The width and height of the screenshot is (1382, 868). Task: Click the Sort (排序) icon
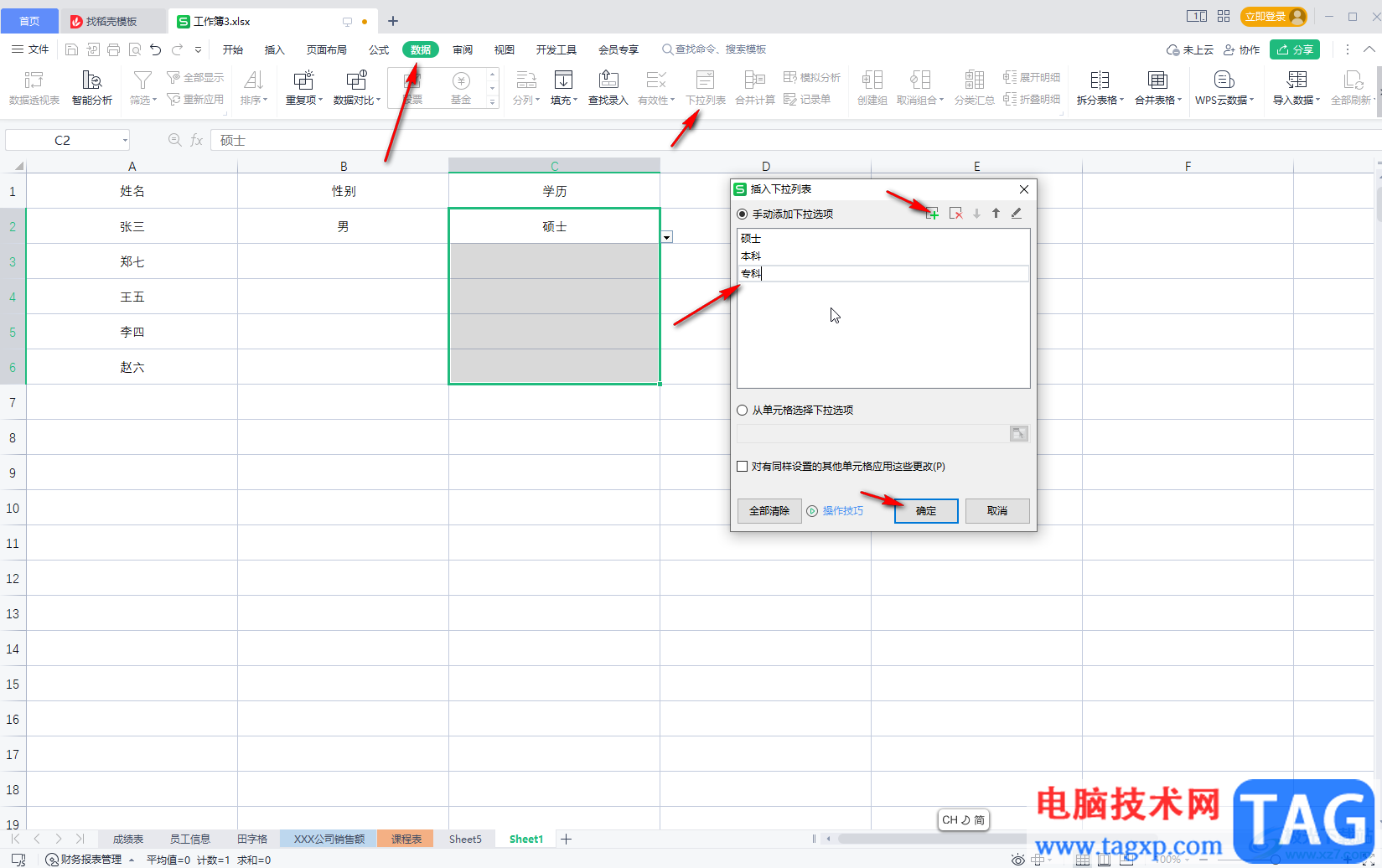pyautogui.click(x=253, y=80)
